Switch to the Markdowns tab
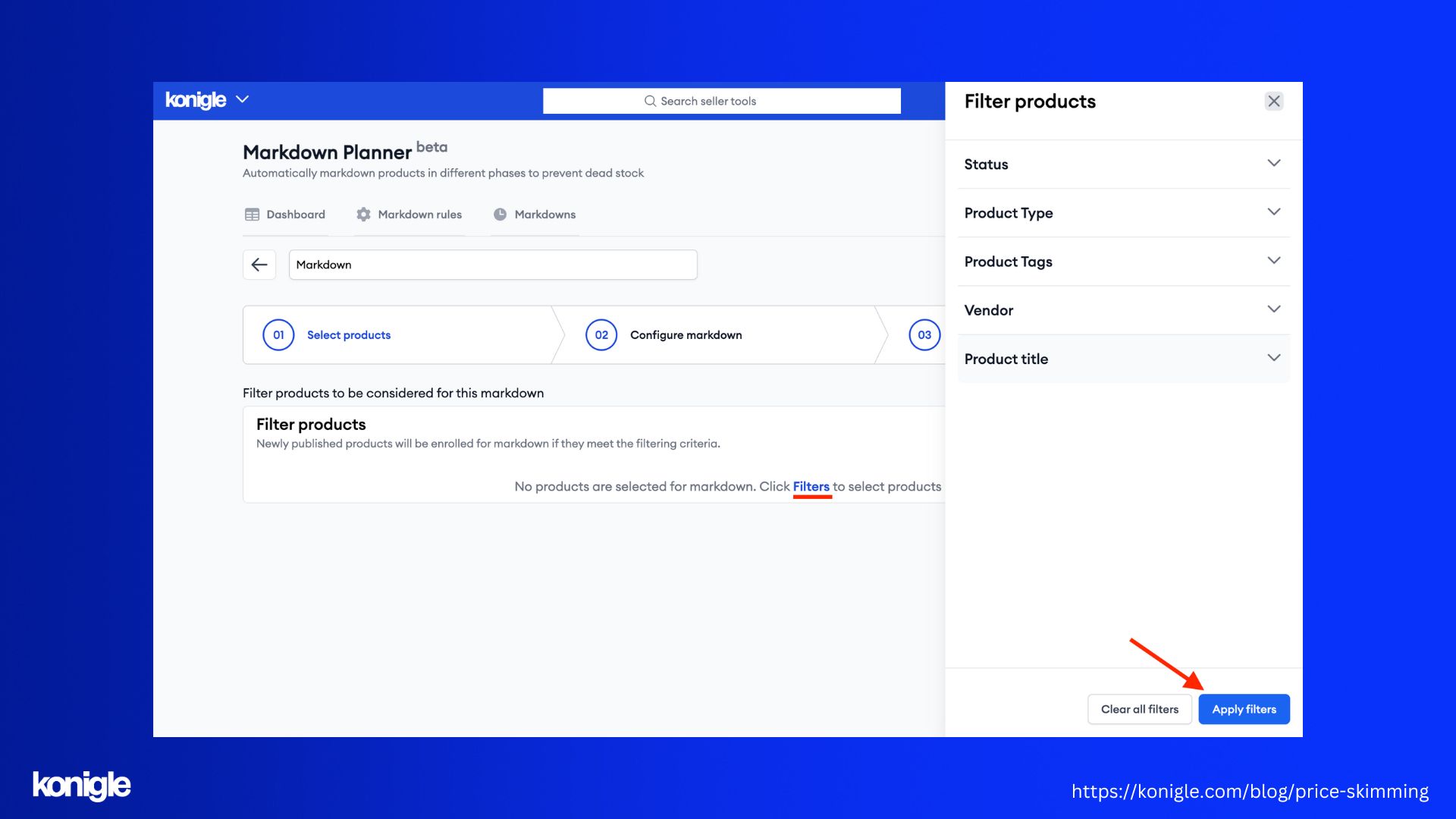1456x819 pixels. 534,215
